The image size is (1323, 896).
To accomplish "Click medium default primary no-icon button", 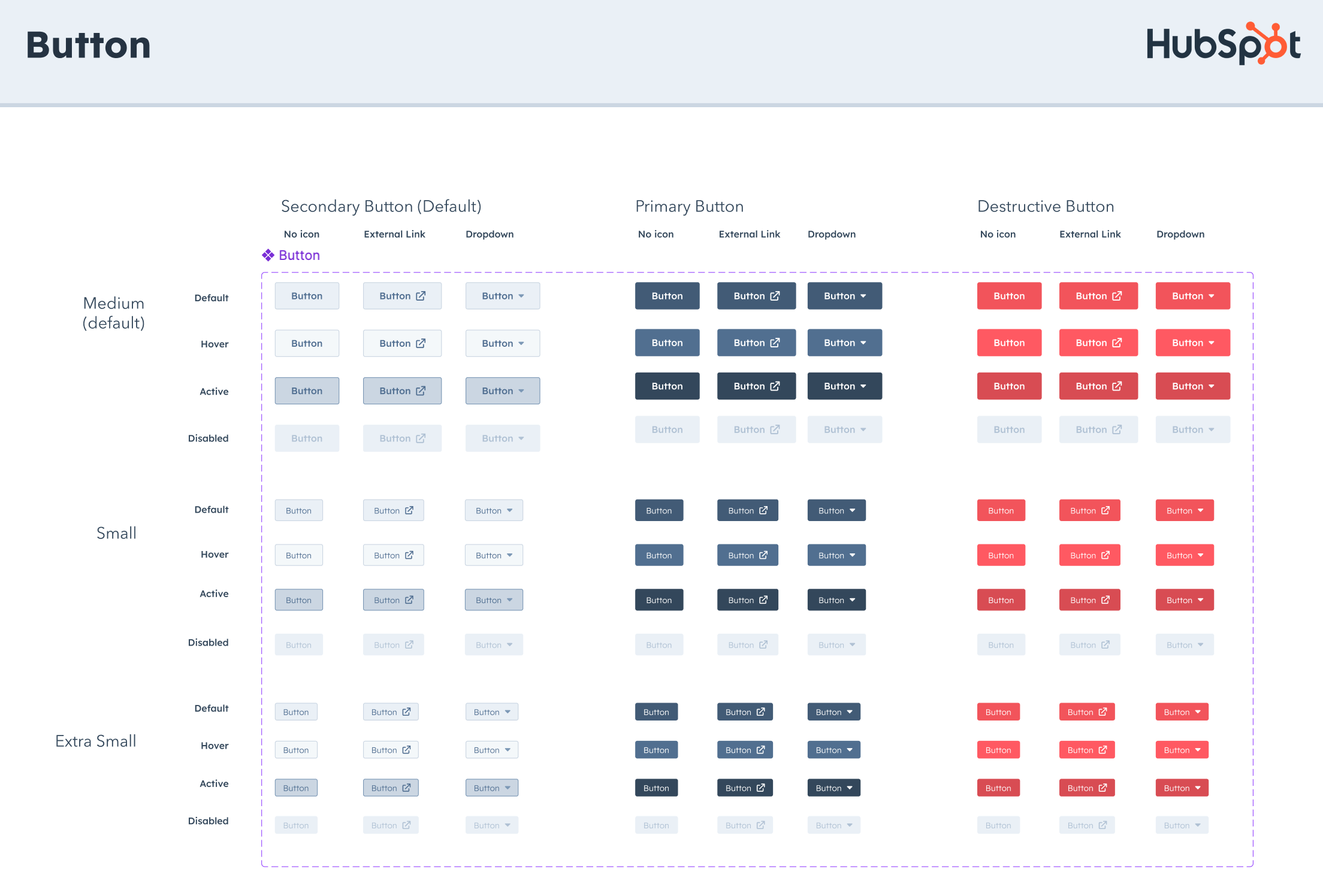I will pyautogui.click(x=667, y=296).
